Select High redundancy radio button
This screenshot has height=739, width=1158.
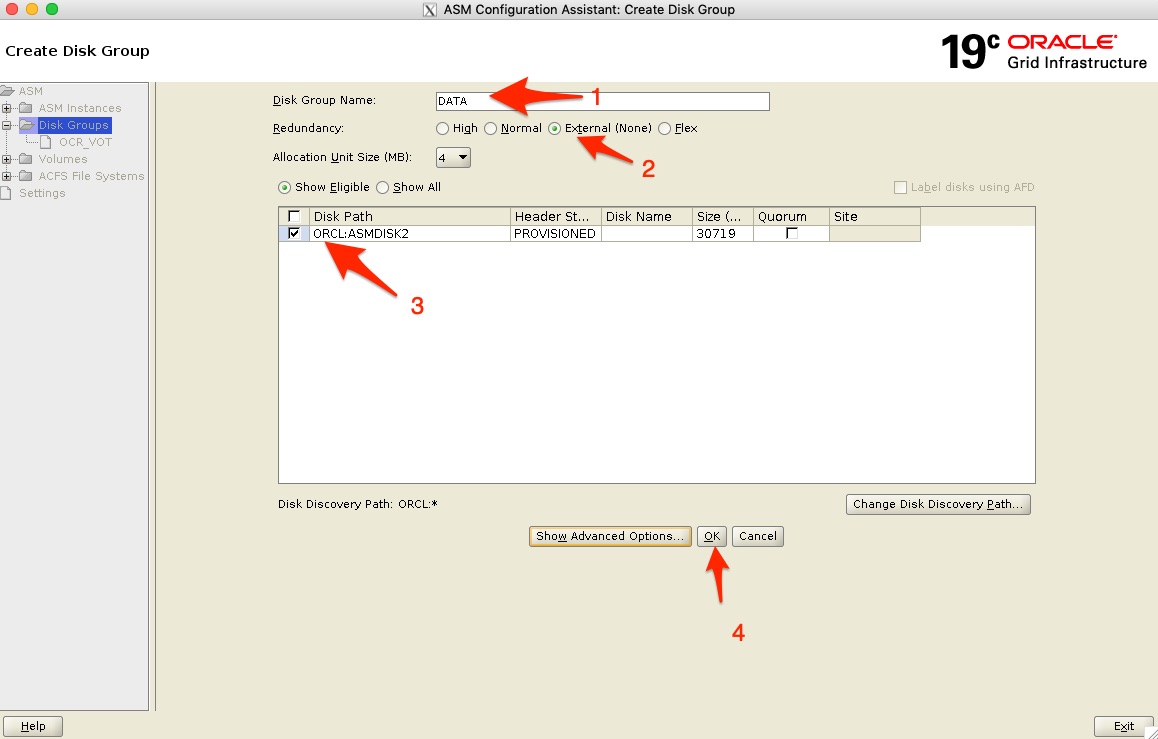442,128
